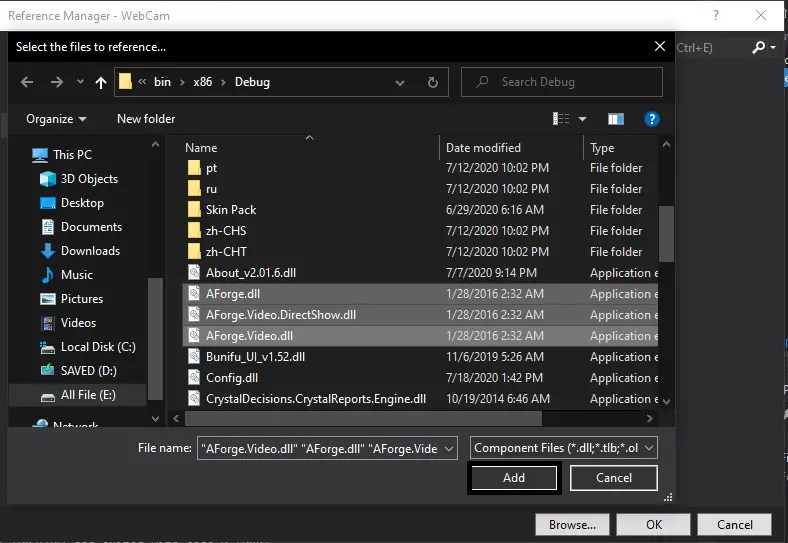Click the Reference Manager help question mark
Viewport: 788px width, 543px height.
click(x=716, y=16)
